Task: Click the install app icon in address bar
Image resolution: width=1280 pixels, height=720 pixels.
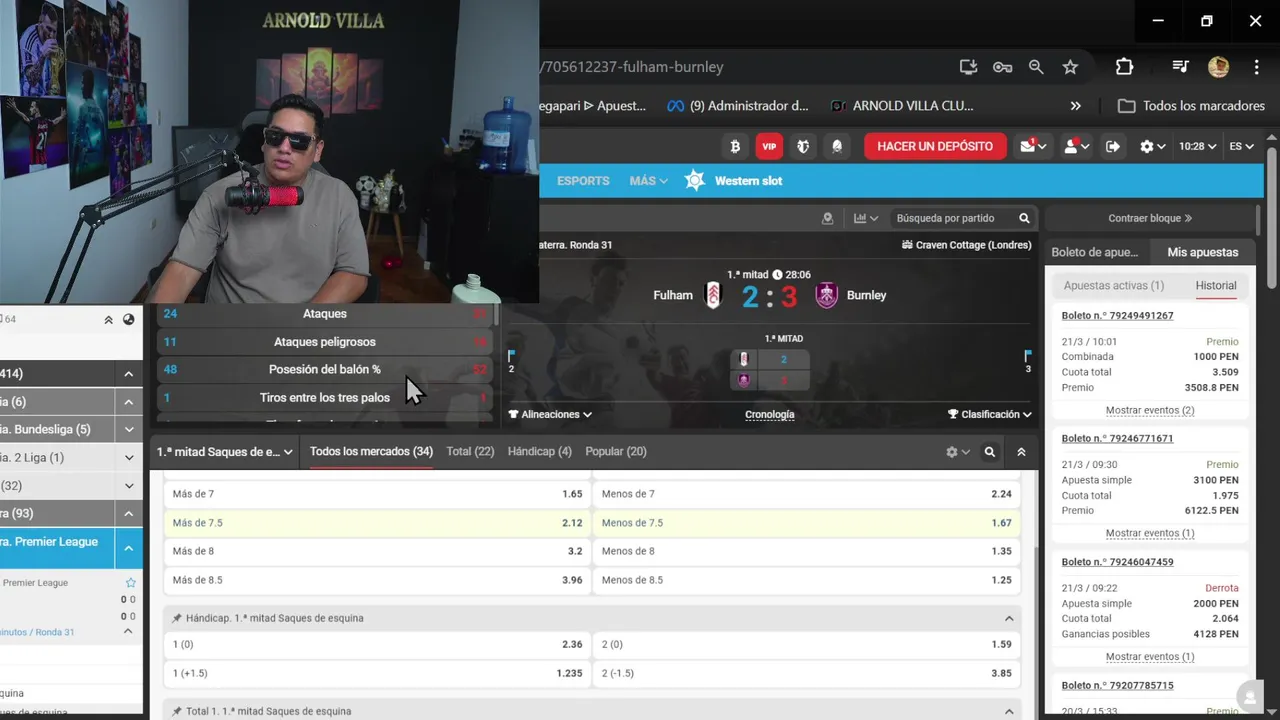Action: click(968, 67)
